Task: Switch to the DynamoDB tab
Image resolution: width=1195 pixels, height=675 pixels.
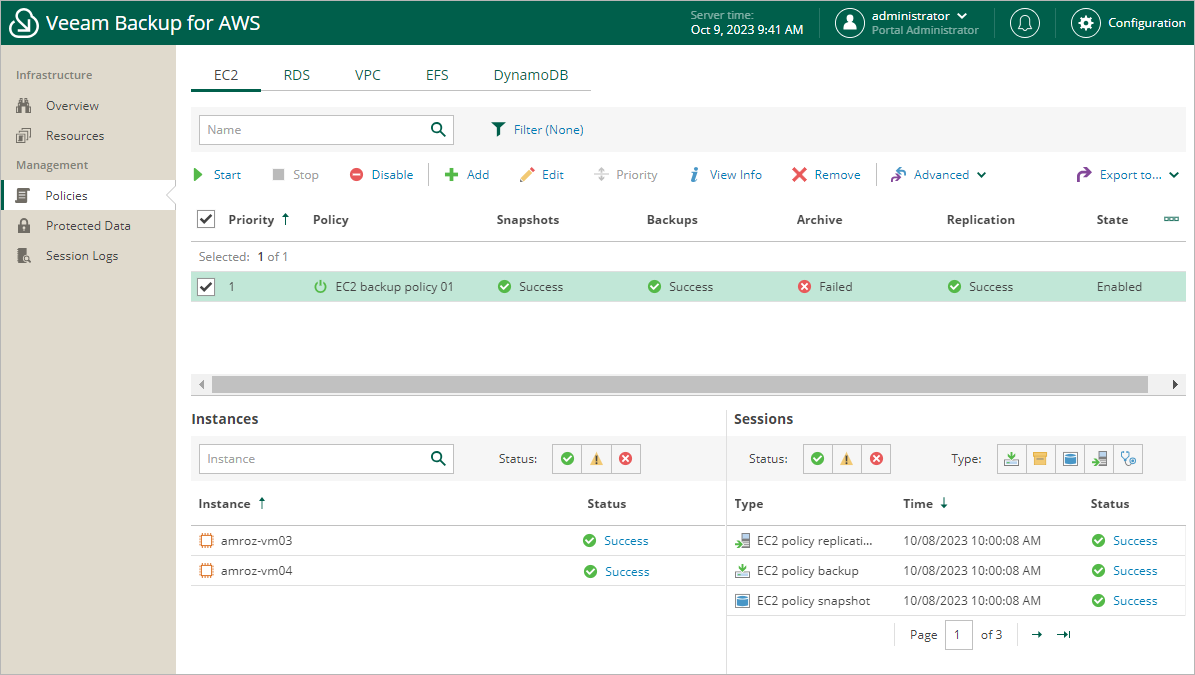Action: click(x=530, y=75)
